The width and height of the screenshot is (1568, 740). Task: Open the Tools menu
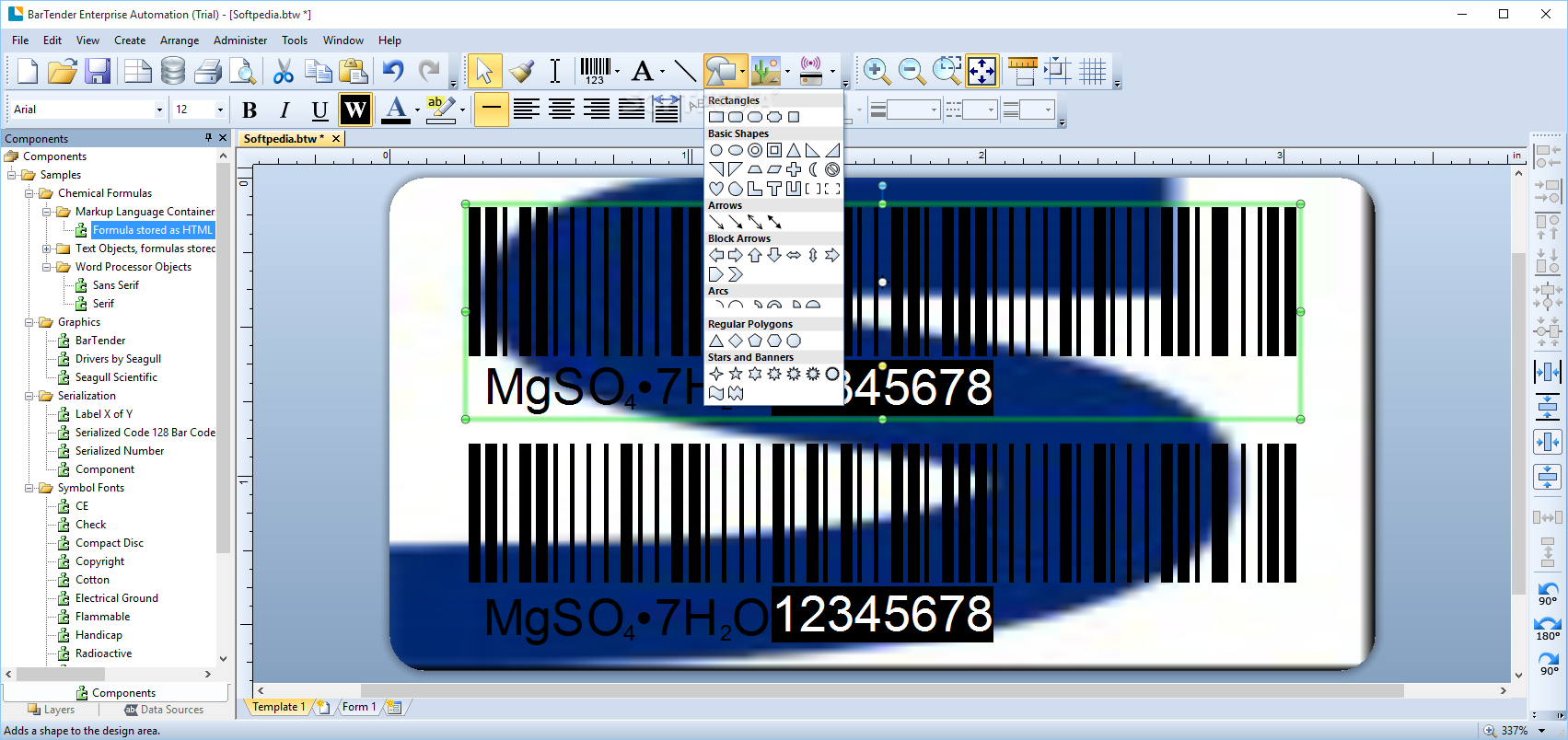pos(295,40)
